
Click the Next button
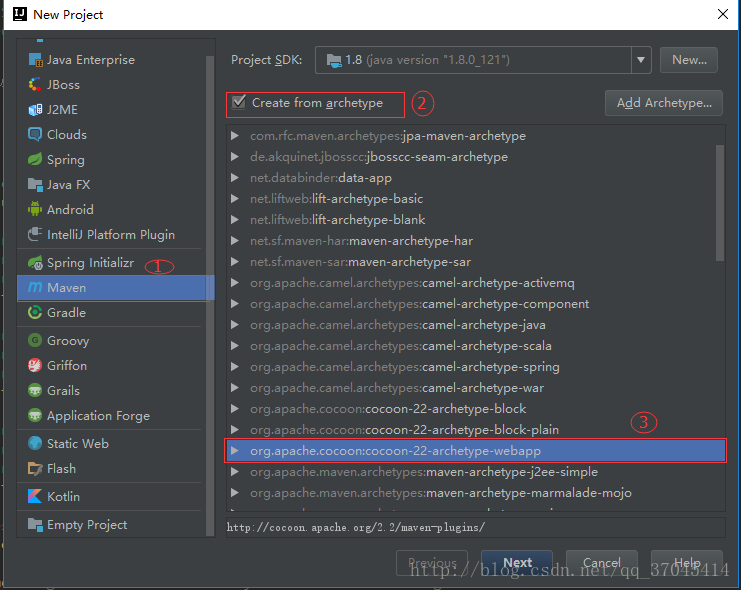click(517, 562)
